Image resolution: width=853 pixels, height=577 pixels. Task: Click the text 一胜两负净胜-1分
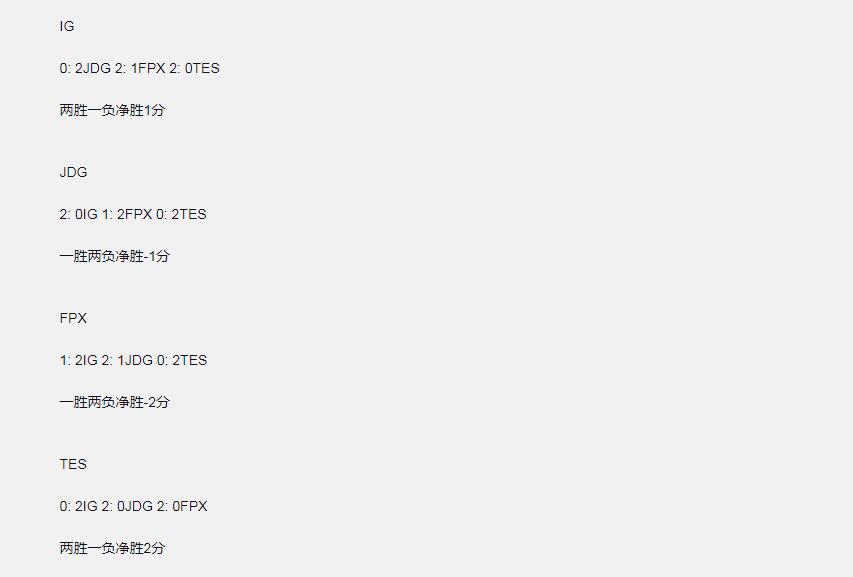click(x=114, y=256)
